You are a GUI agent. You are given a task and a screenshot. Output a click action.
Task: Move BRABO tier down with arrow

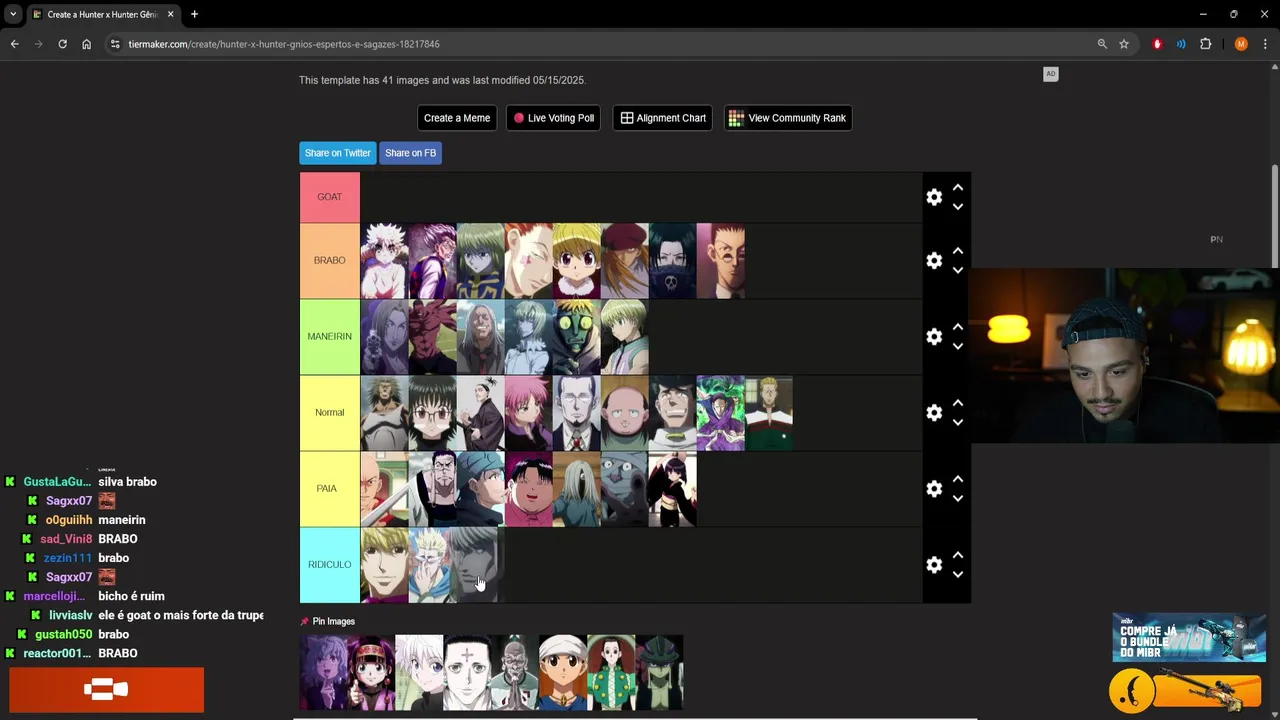click(958, 271)
